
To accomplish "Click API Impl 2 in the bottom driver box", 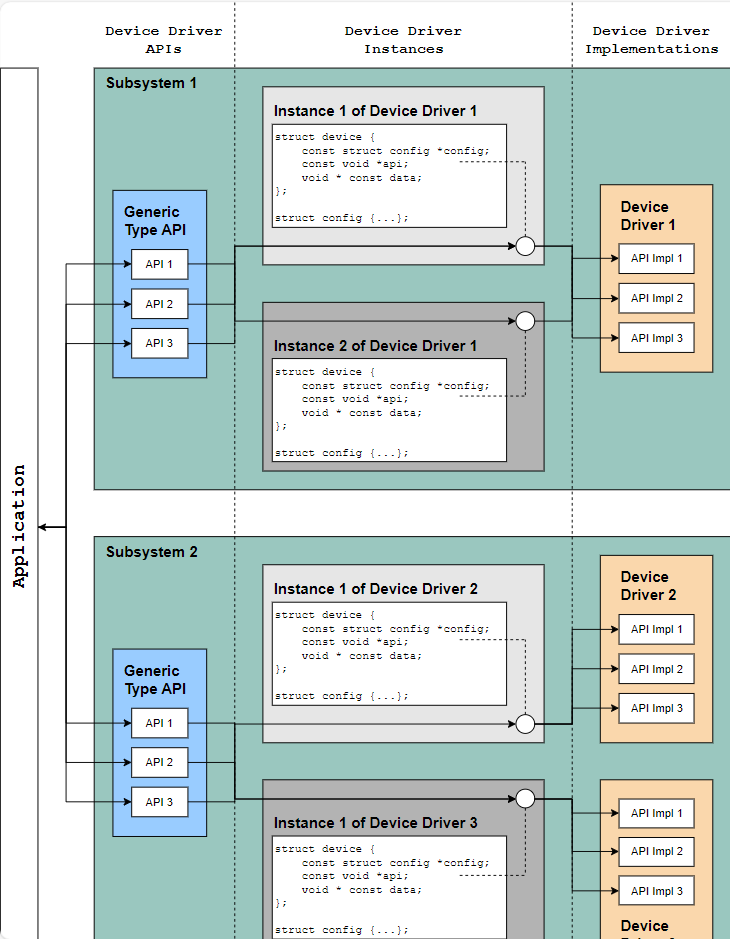I will 656,852.
